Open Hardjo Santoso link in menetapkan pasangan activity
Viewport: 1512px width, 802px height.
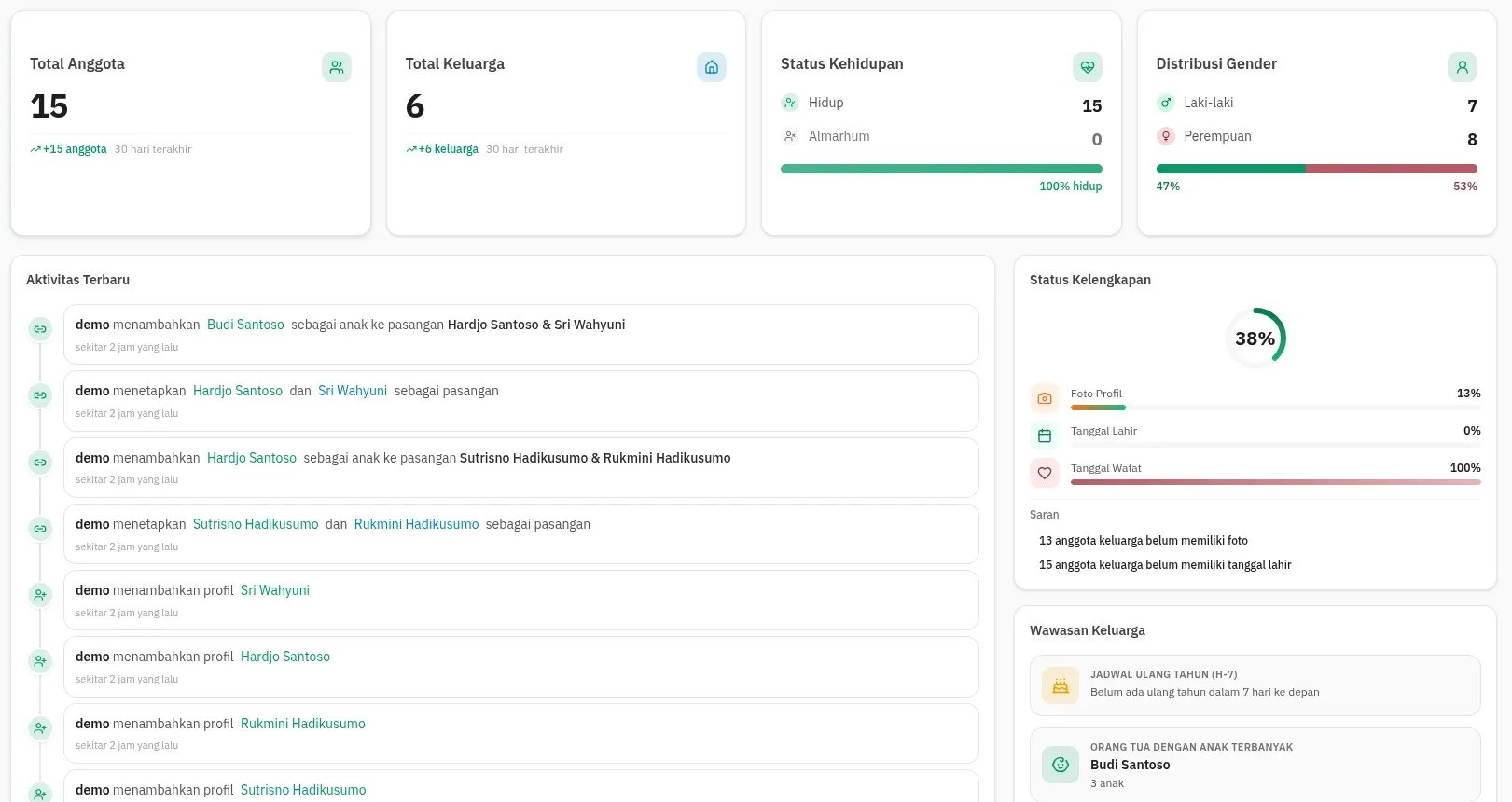(x=238, y=391)
